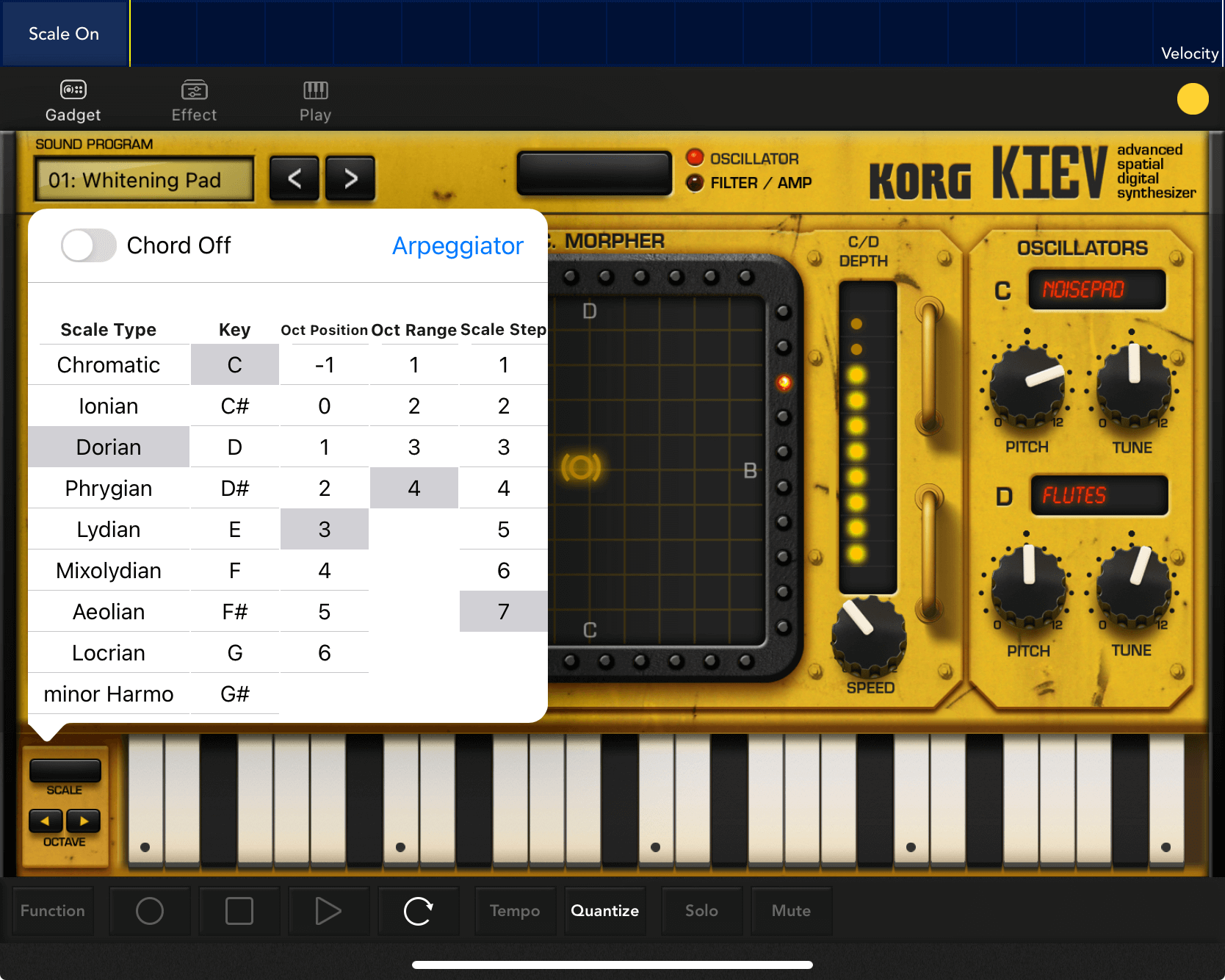Viewport: 1225px width, 980px height.
Task: Click oscillator C PITCH knob
Action: click(1027, 386)
